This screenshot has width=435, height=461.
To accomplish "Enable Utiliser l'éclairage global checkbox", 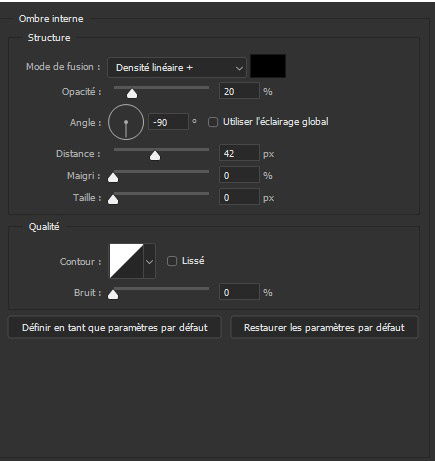I will tap(213, 122).
